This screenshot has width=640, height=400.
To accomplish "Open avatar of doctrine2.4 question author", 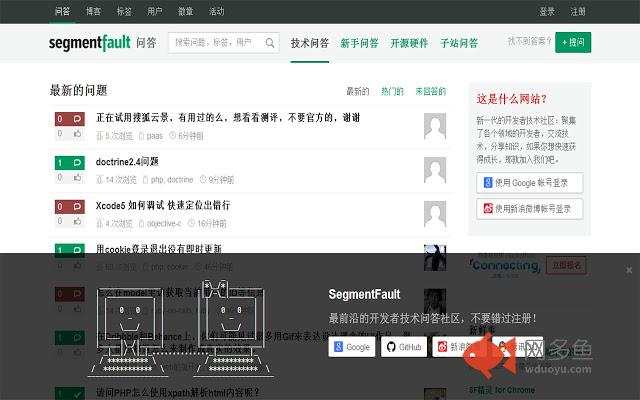I will (x=435, y=170).
